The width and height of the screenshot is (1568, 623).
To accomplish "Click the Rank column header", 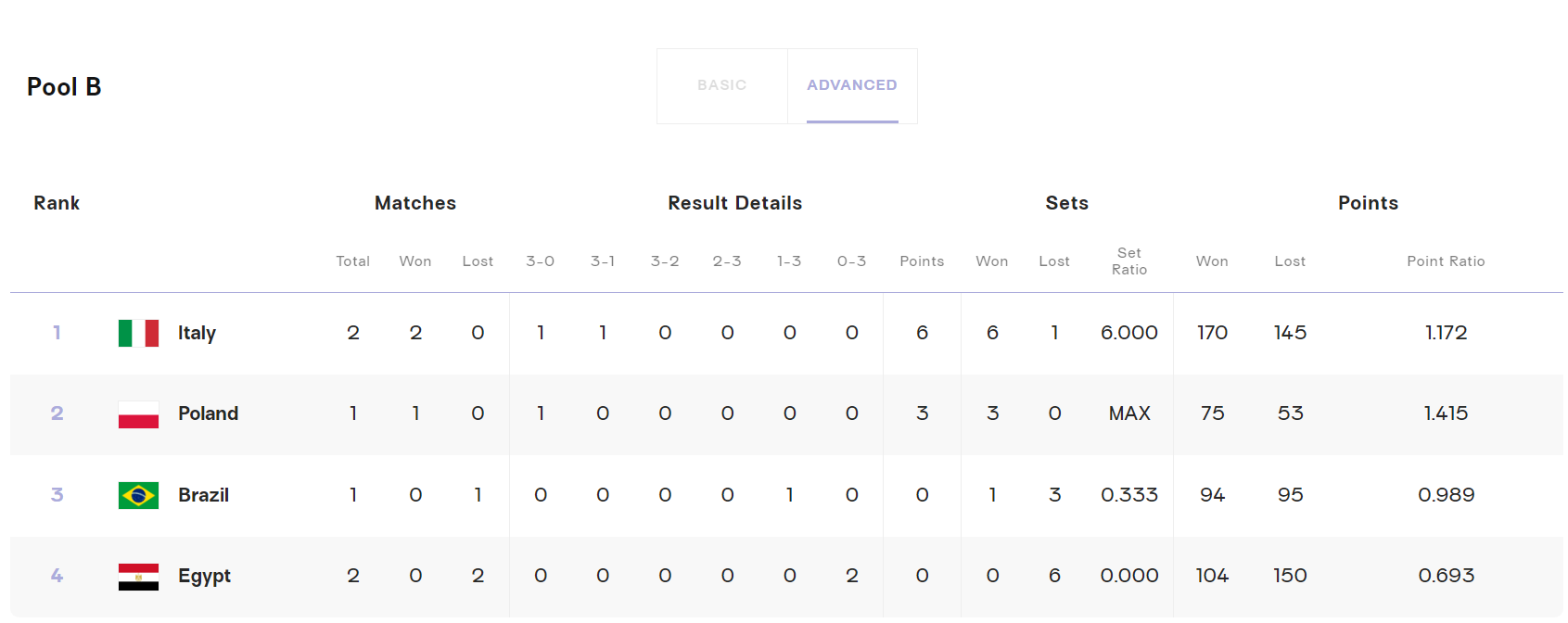I will pos(57,203).
